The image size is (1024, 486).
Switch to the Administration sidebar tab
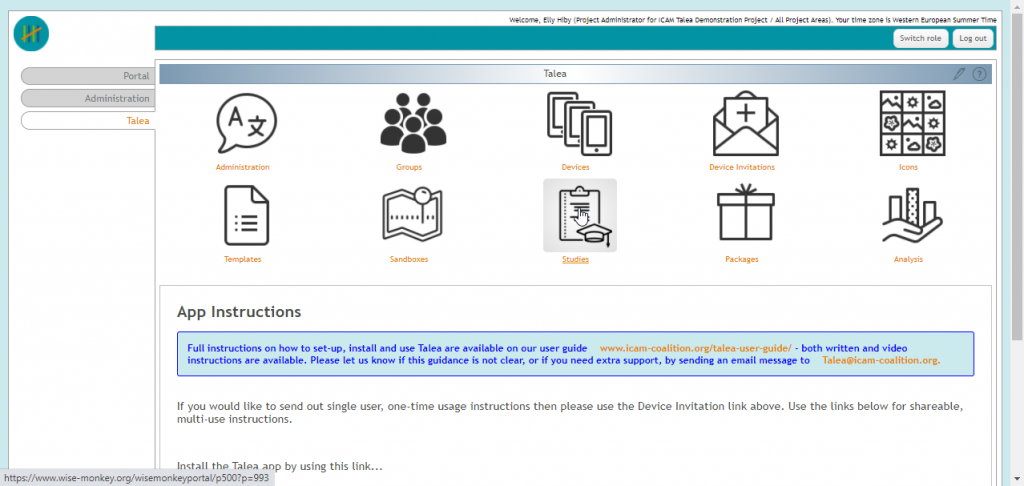point(88,99)
